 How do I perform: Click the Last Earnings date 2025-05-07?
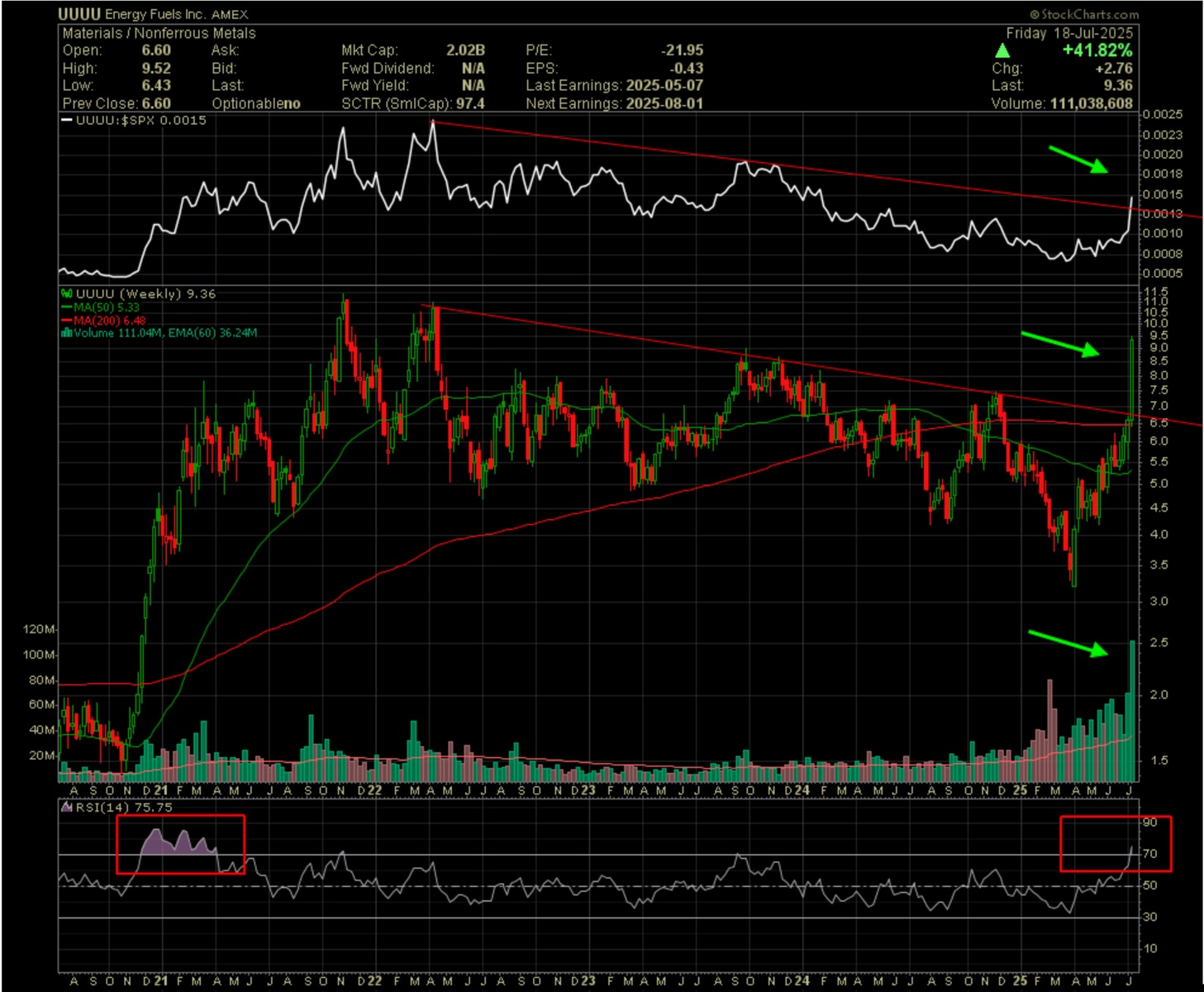pyautogui.click(x=664, y=86)
